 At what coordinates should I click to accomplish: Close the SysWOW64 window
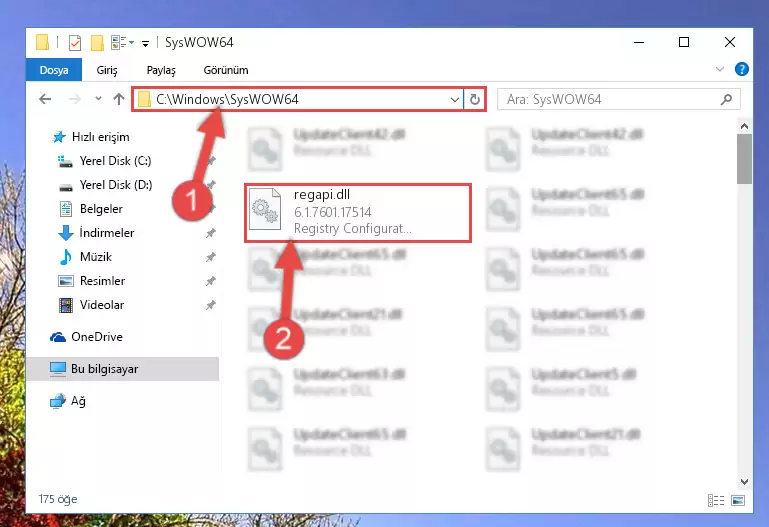[x=729, y=43]
